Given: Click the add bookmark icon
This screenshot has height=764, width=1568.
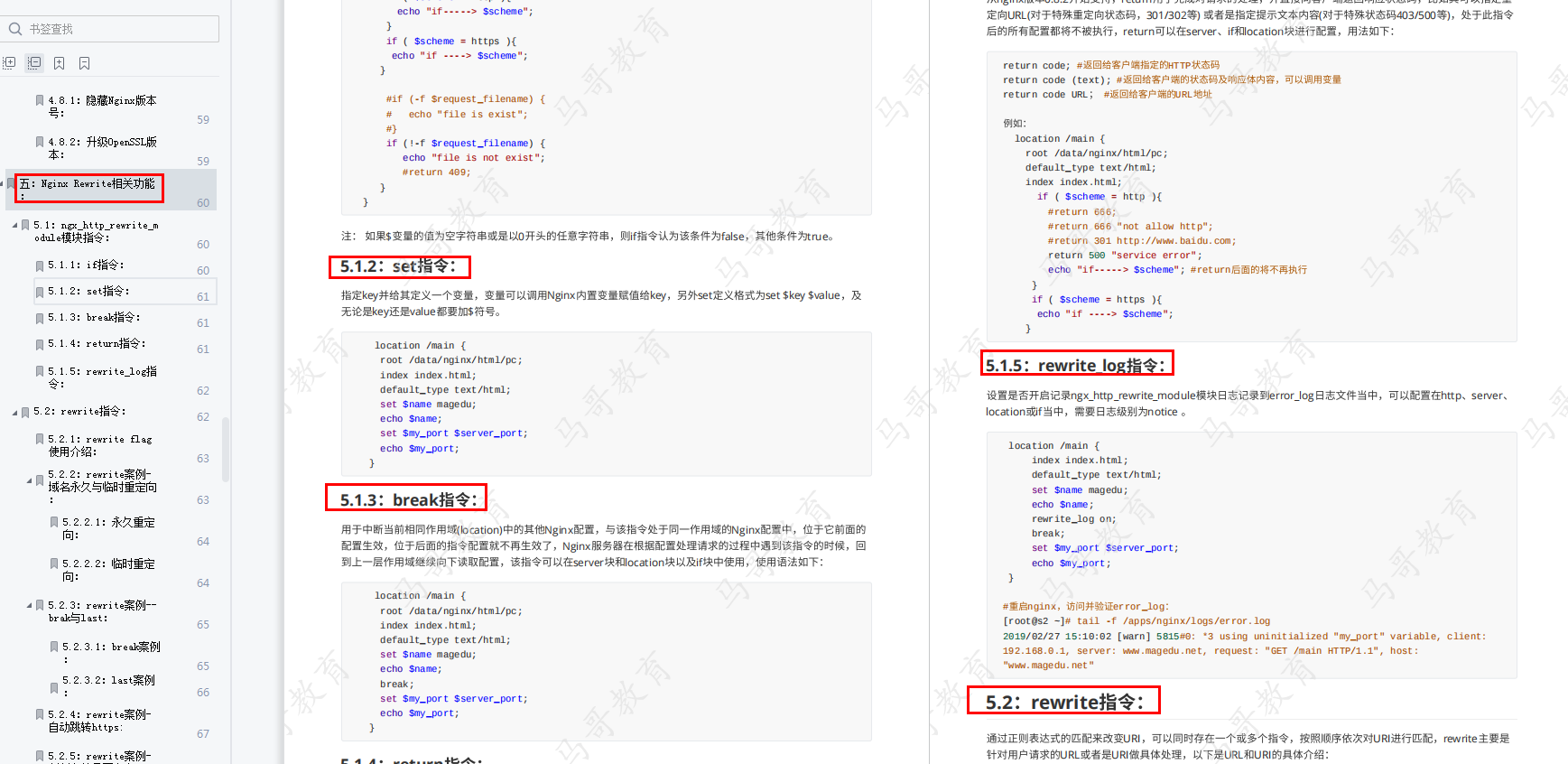Looking at the screenshot, I should [59, 63].
